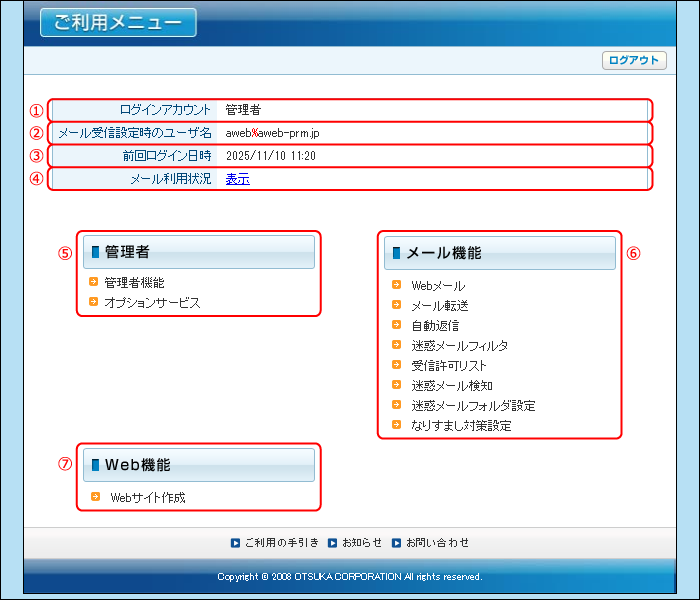
Task: Open Webサイト作成 link
Action: [x=148, y=497]
